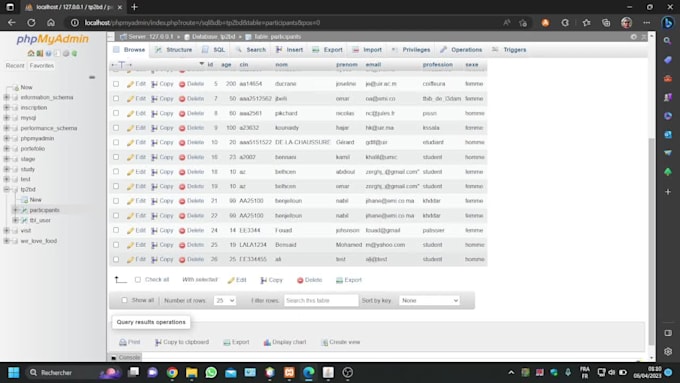Collapse the tp2bd database node
The height and width of the screenshot is (383, 680).
[x=7, y=189]
